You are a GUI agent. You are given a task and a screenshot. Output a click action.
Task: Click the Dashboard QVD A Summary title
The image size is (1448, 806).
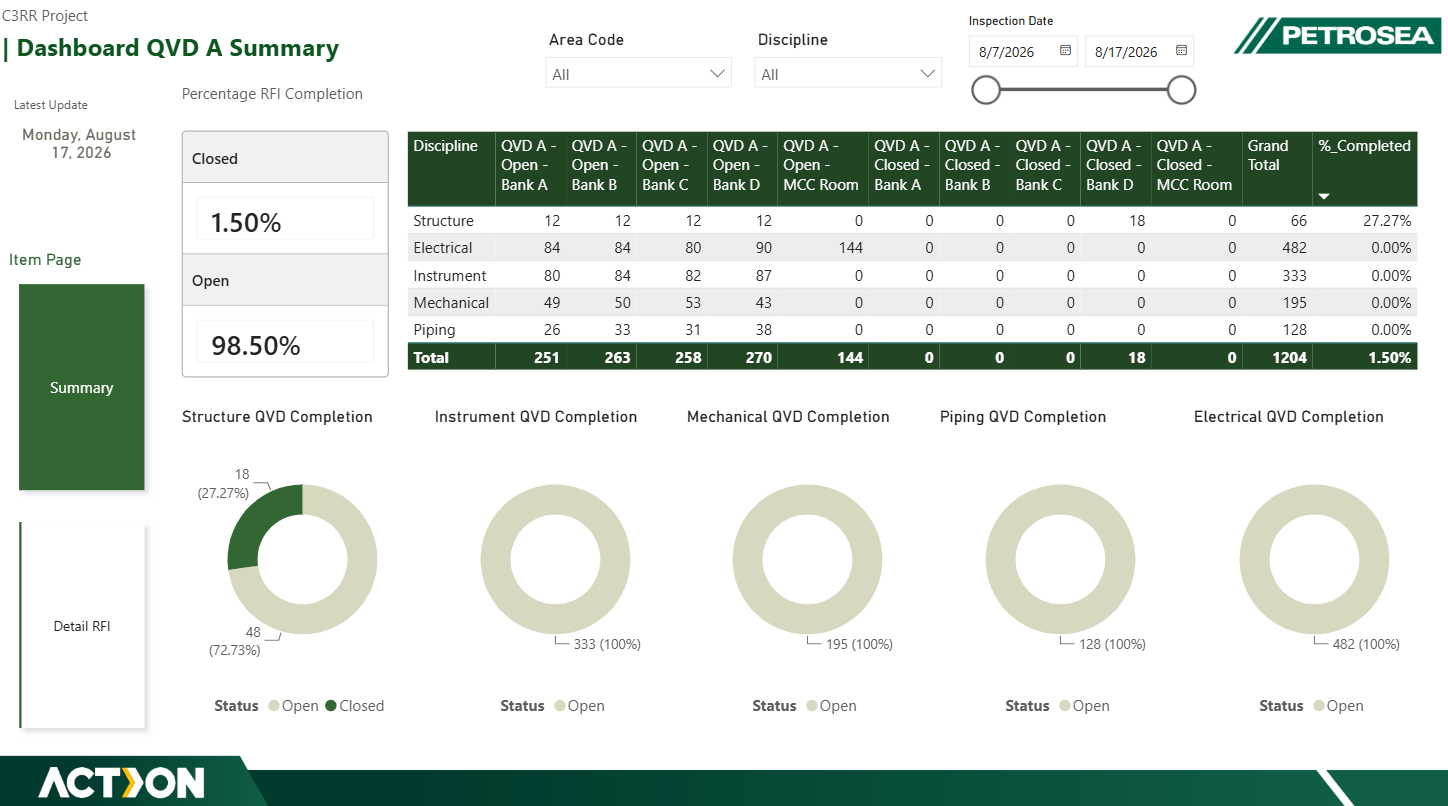coord(178,48)
